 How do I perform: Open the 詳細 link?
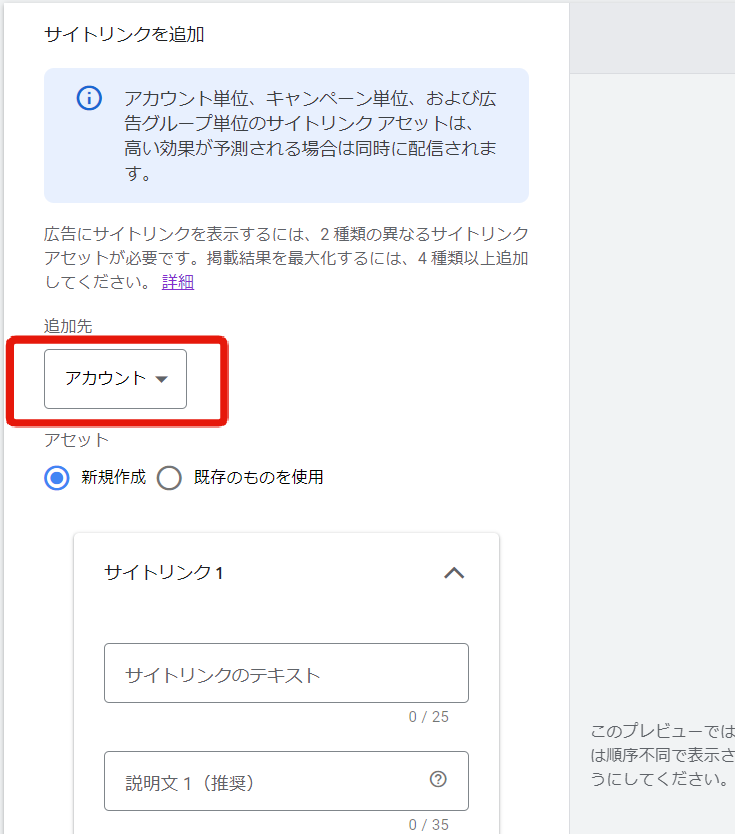pos(178,282)
